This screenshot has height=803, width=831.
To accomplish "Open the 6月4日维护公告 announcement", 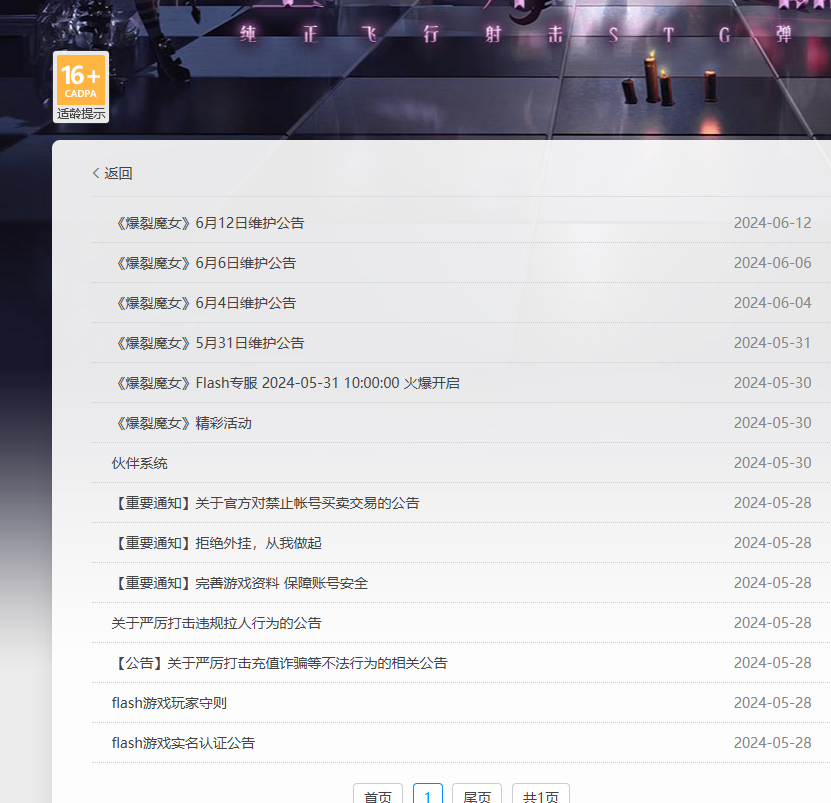I will 204,303.
